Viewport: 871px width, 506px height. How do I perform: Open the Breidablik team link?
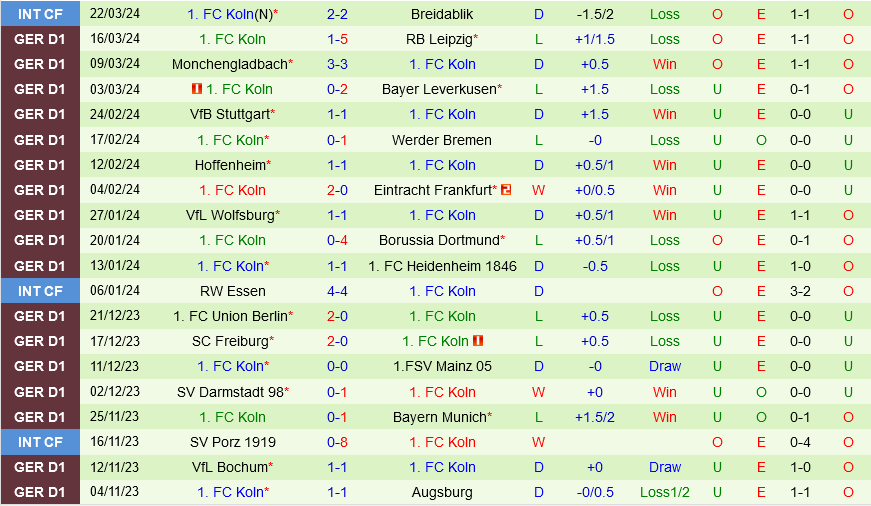pyautogui.click(x=442, y=14)
